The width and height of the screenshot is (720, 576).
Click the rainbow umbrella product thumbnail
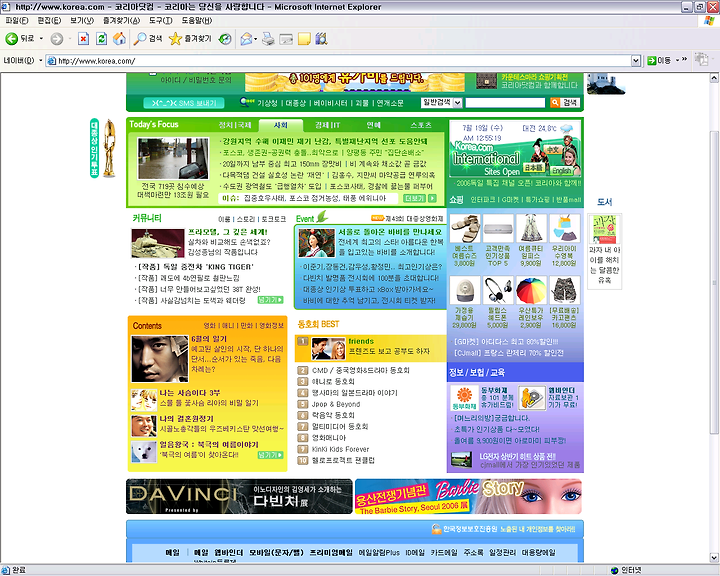(531, 290)
